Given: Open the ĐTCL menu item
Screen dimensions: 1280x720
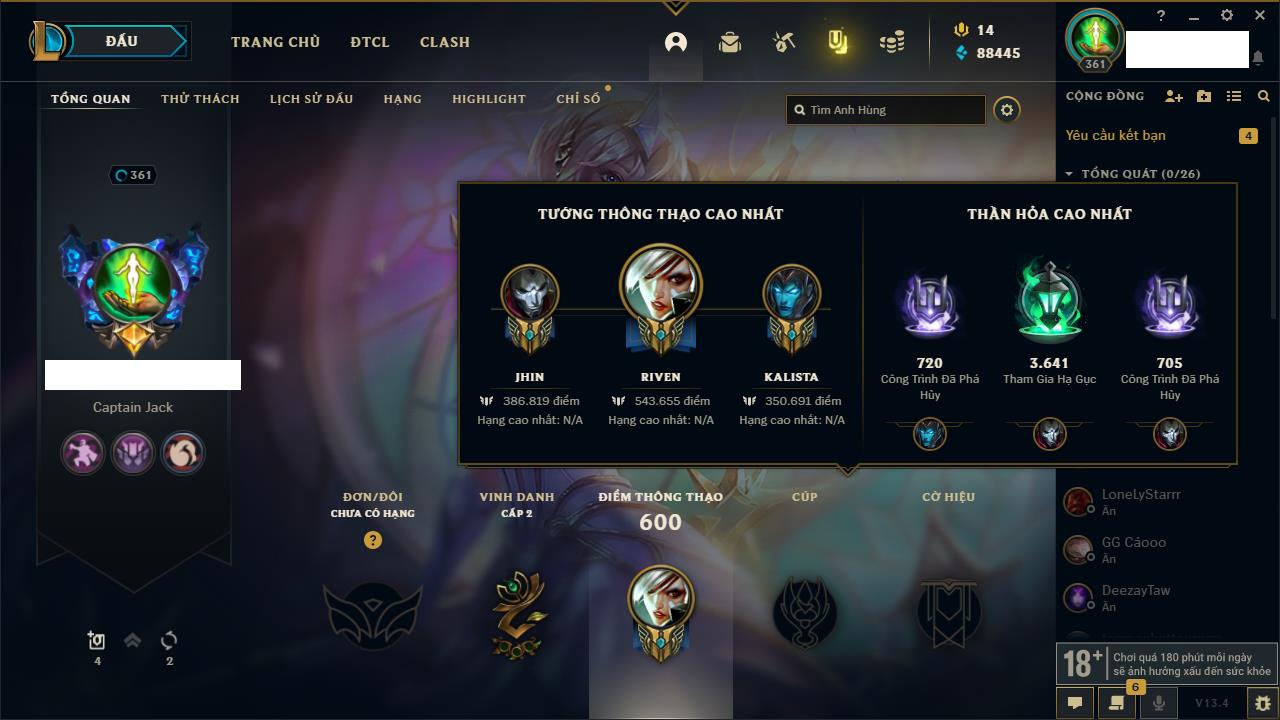Looking at the screenshot, I should point(370,42).
